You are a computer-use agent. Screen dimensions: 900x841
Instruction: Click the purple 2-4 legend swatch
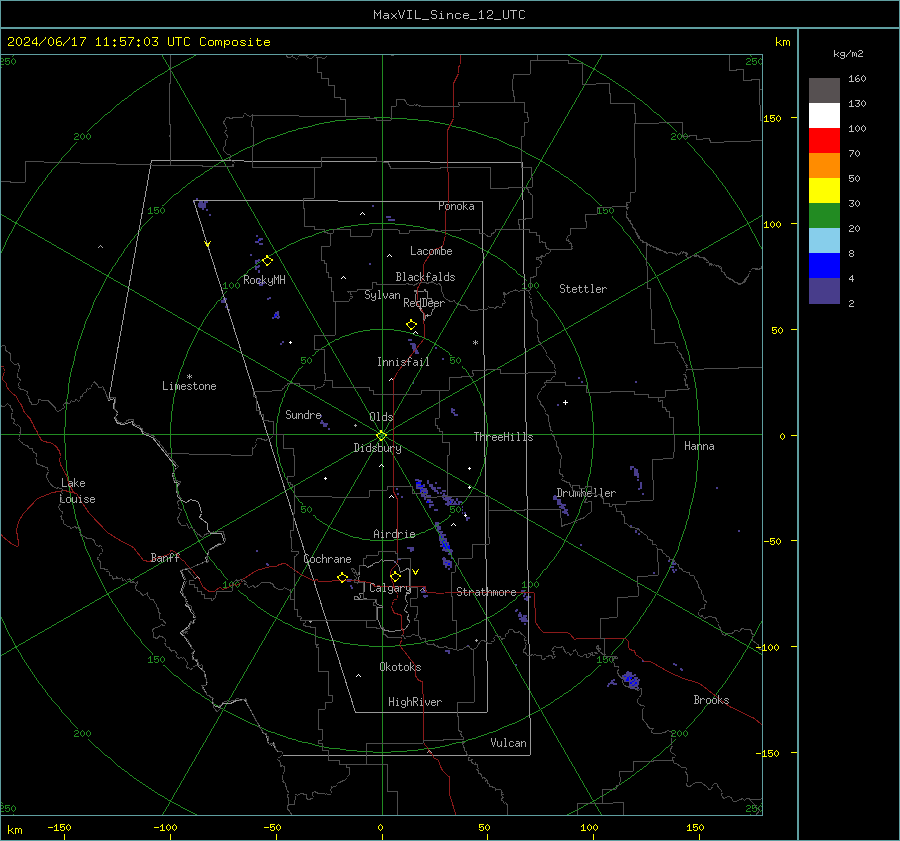coord(824,290)
